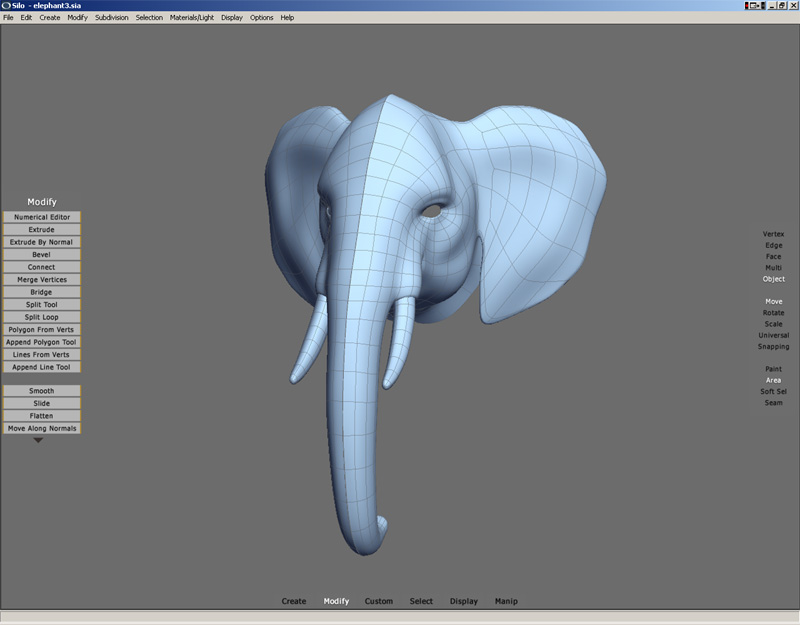Select the Append Polygon Tool
Viewport: 800px width, 625px height.
42,342
